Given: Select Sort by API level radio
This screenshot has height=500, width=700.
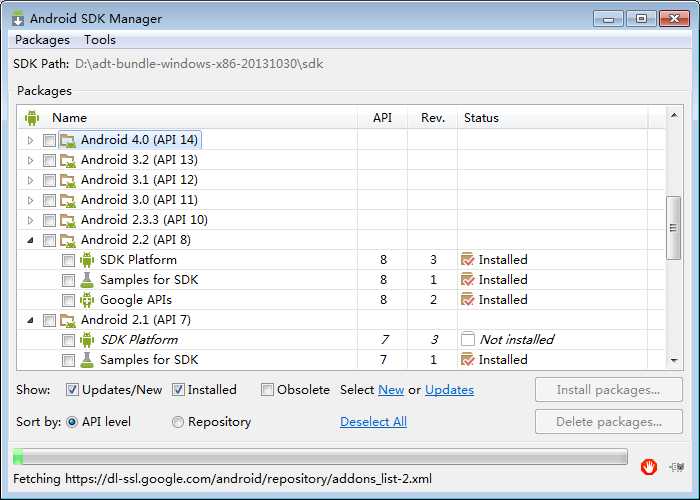Looking at the screenshot, I should pos(72,422).
